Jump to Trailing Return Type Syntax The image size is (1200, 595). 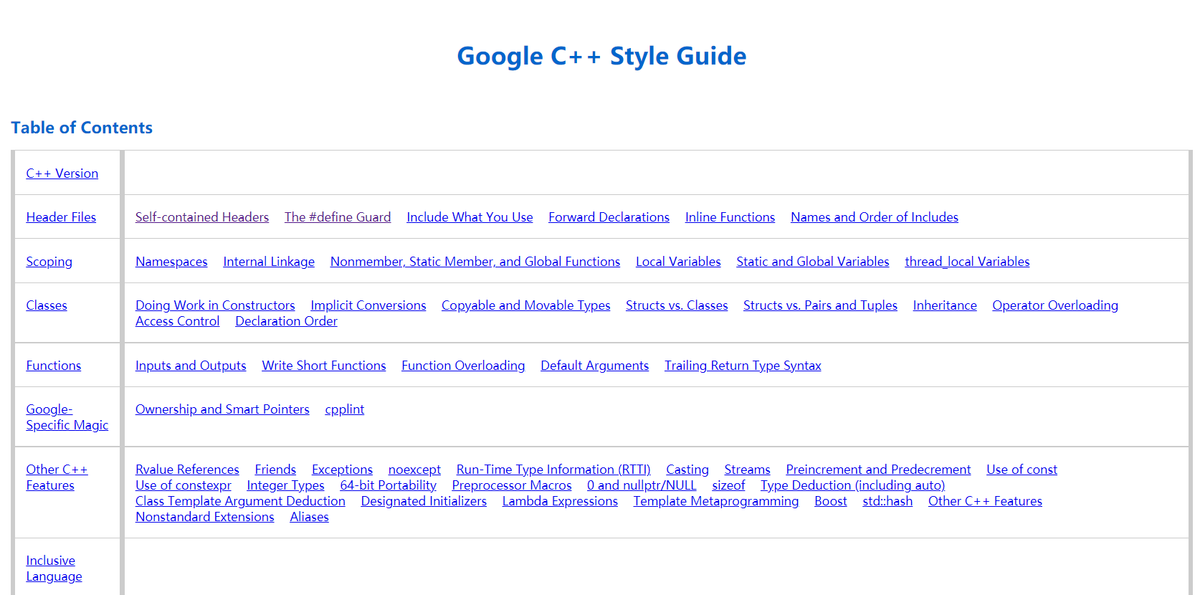tap(743, 366)
